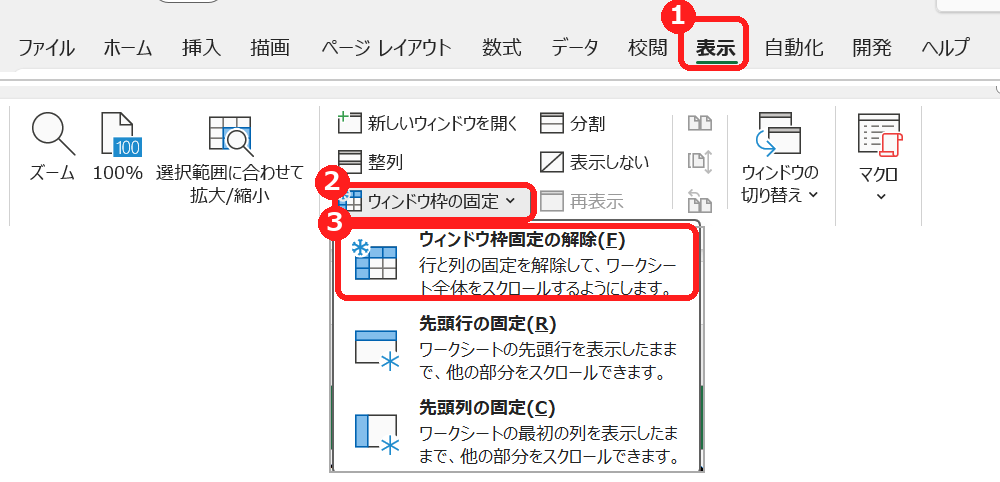Click the 再表示 unhide button
This screenshot has height=482, width=1000.
click(x=582, y=202)
